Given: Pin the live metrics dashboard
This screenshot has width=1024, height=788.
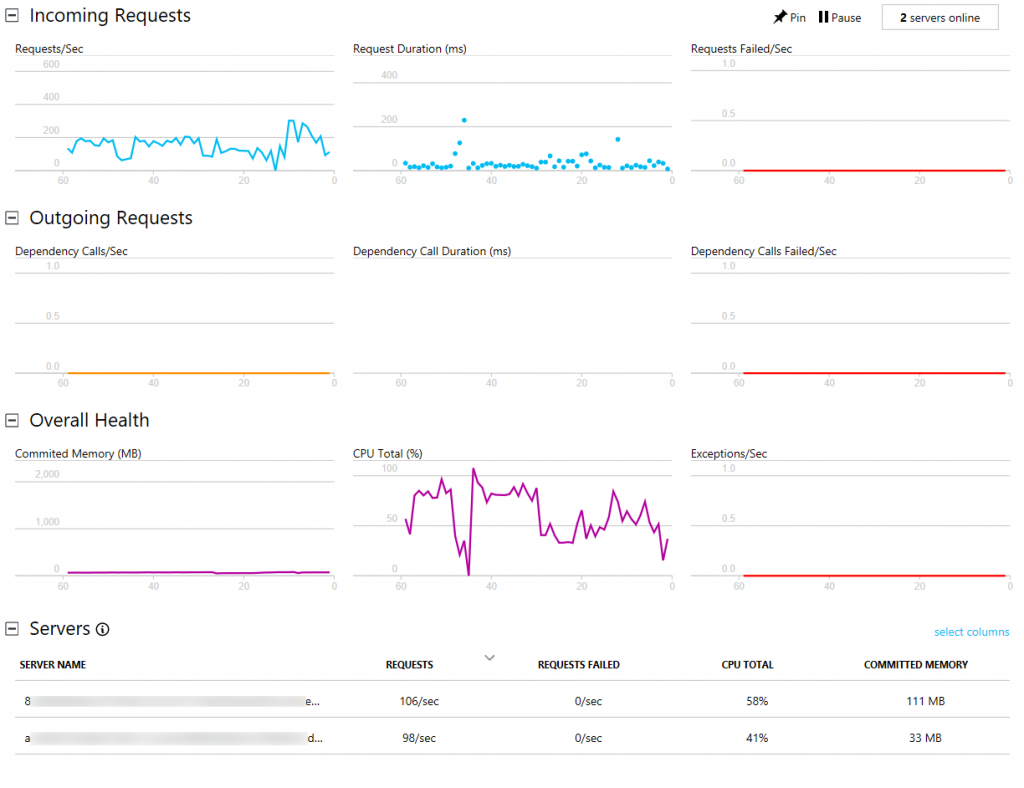Looking at the screenshot, I should [x=795, y=16].
